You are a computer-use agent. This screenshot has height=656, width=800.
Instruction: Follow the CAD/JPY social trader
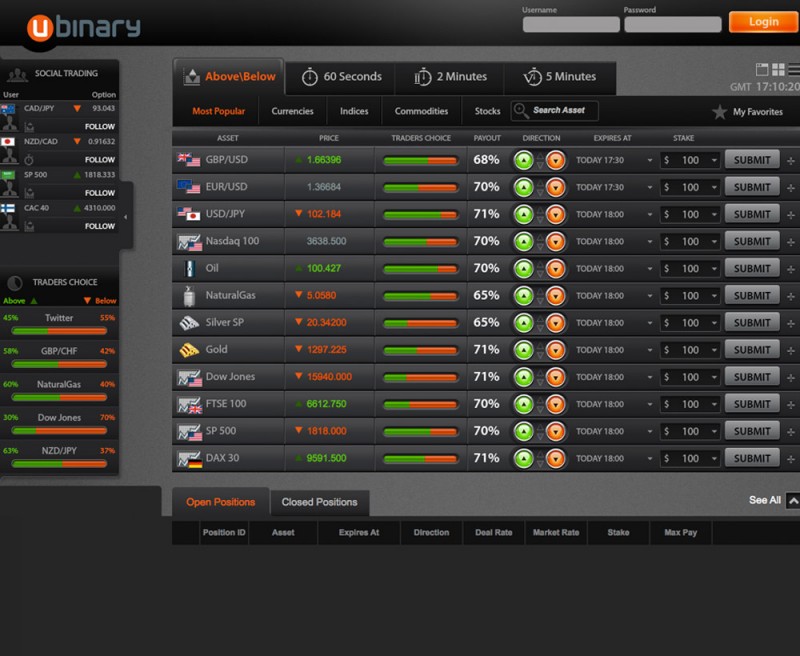[x=99, y=127]
